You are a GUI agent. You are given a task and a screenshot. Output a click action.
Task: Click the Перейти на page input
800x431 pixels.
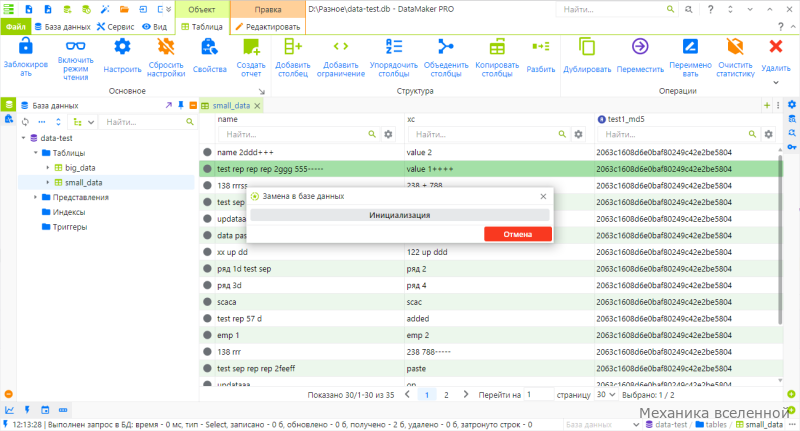[x=539, y=395]
